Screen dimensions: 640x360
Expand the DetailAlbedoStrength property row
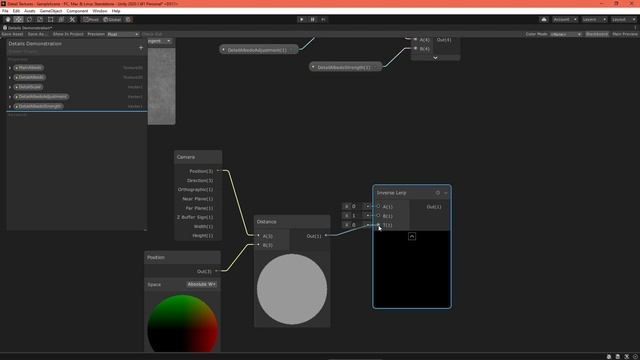coord(10,107)
